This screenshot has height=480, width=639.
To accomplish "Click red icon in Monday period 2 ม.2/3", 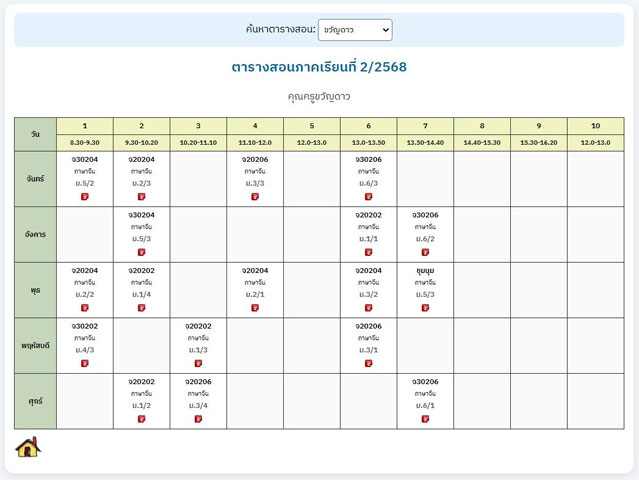I will pos(142,197).
